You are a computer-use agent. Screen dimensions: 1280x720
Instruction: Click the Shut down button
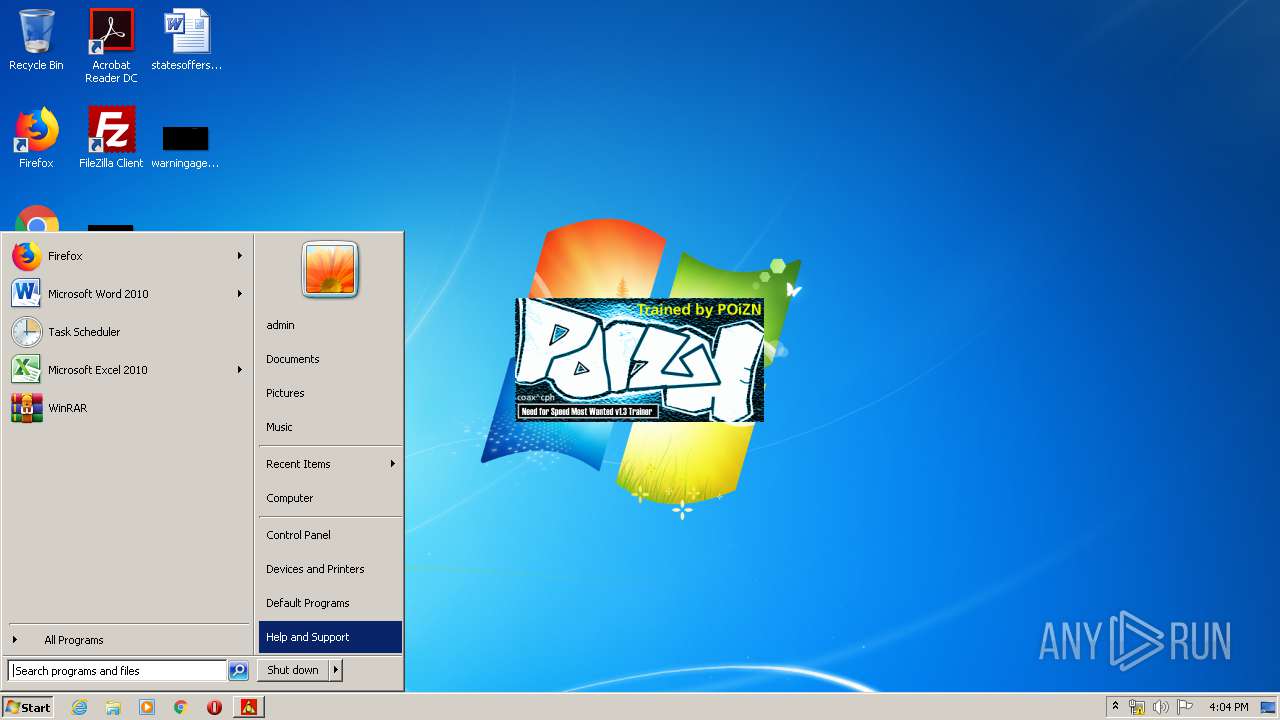[293, 670]
